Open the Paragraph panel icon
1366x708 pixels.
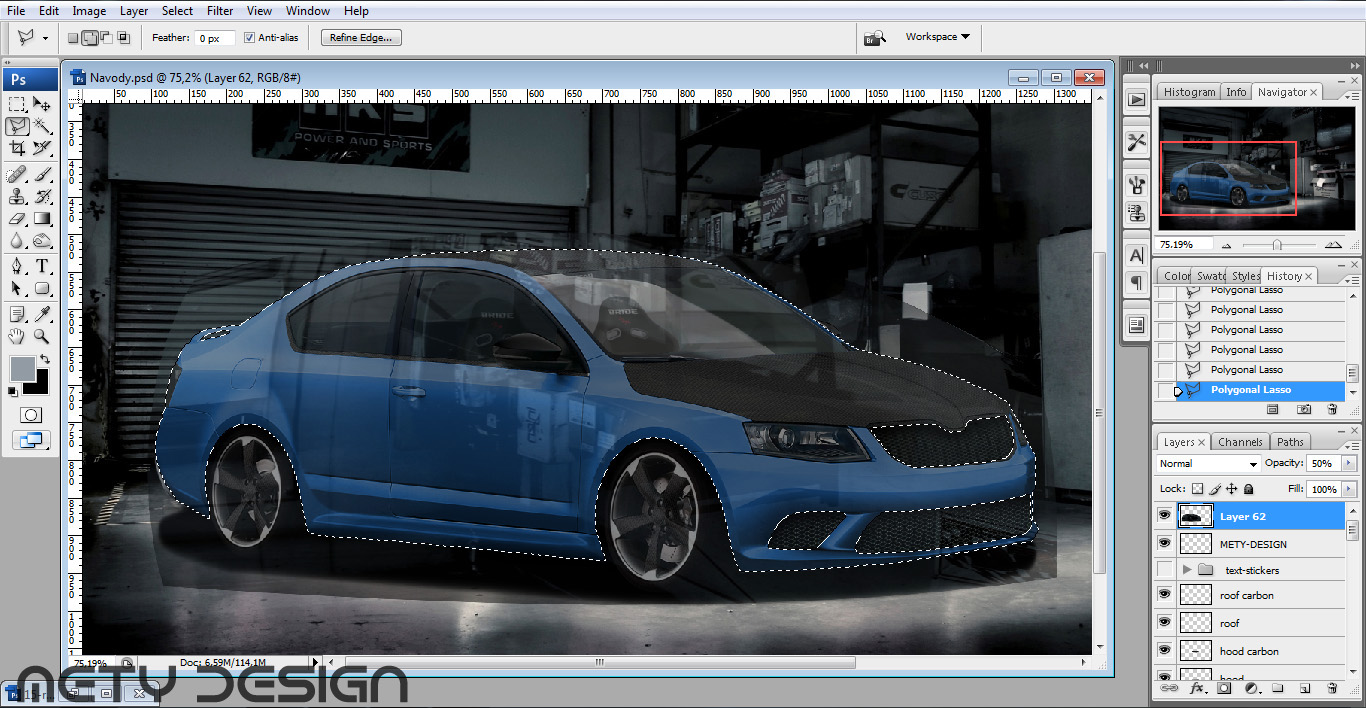click(1136, 283)
